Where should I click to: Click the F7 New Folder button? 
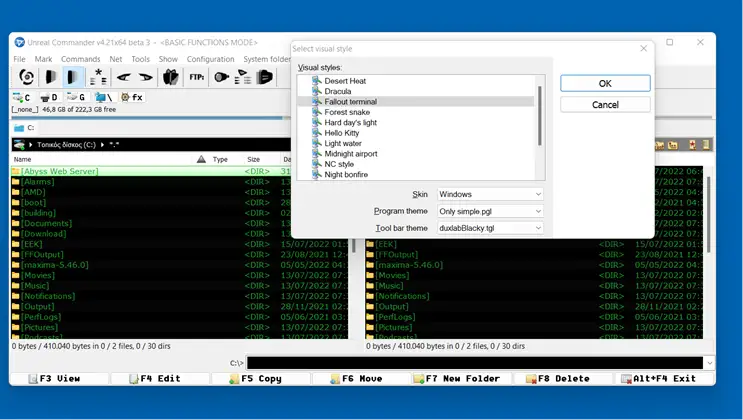[463, 379]
